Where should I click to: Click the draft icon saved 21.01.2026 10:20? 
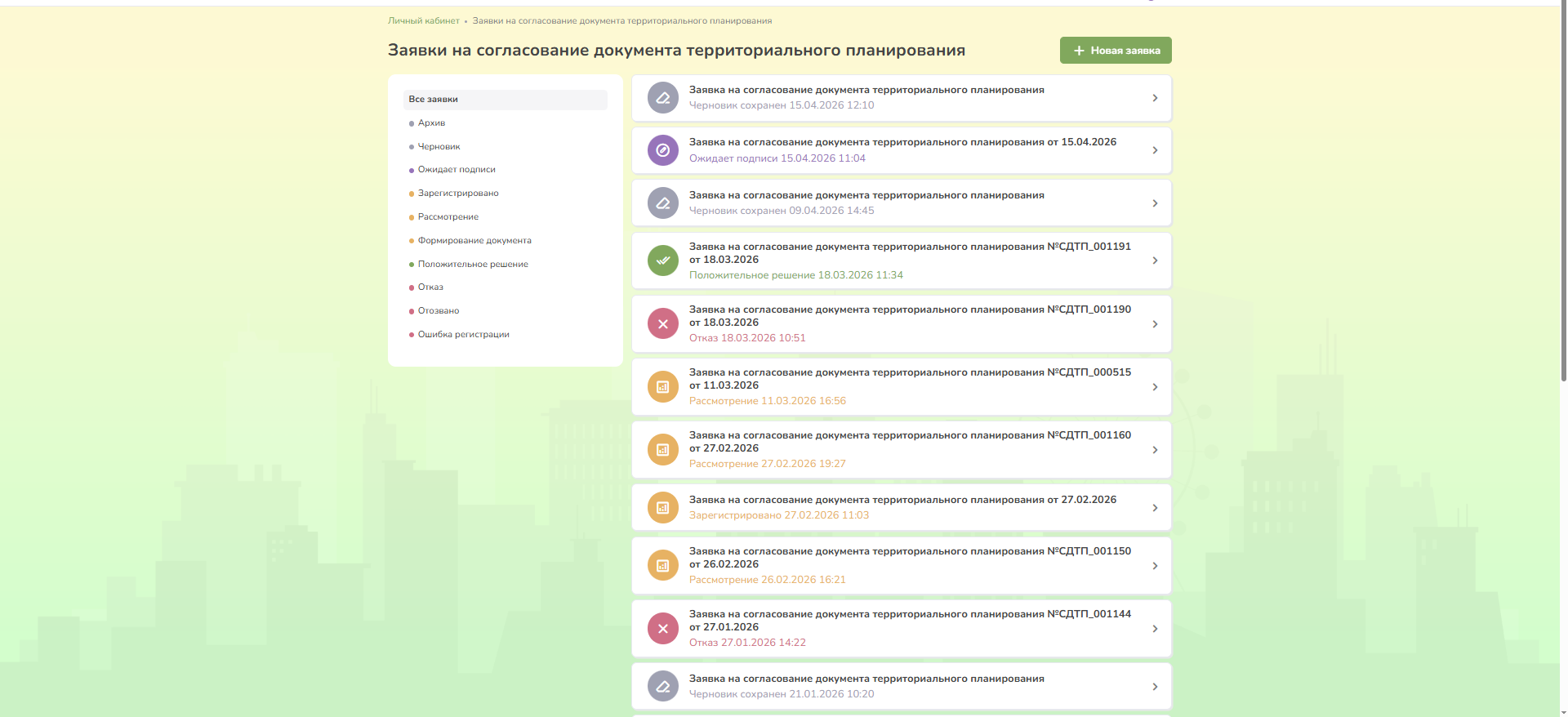662,687
